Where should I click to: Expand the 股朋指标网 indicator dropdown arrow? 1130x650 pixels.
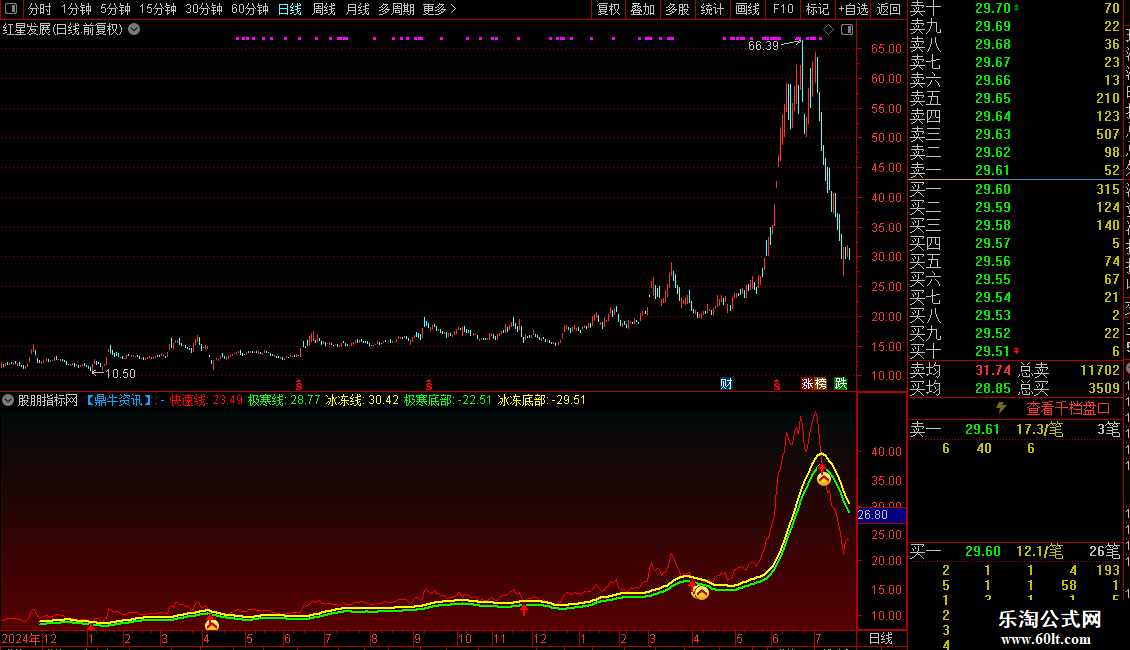click(8, 400)
